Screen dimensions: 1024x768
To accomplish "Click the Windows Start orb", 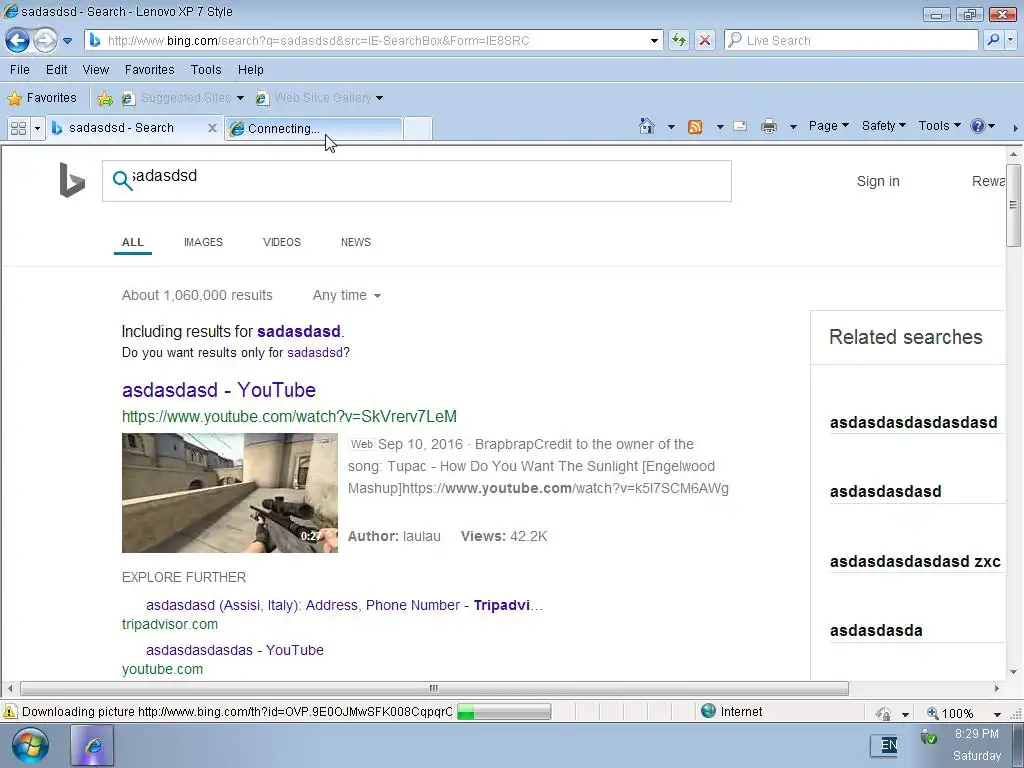I will pos(30,746).
